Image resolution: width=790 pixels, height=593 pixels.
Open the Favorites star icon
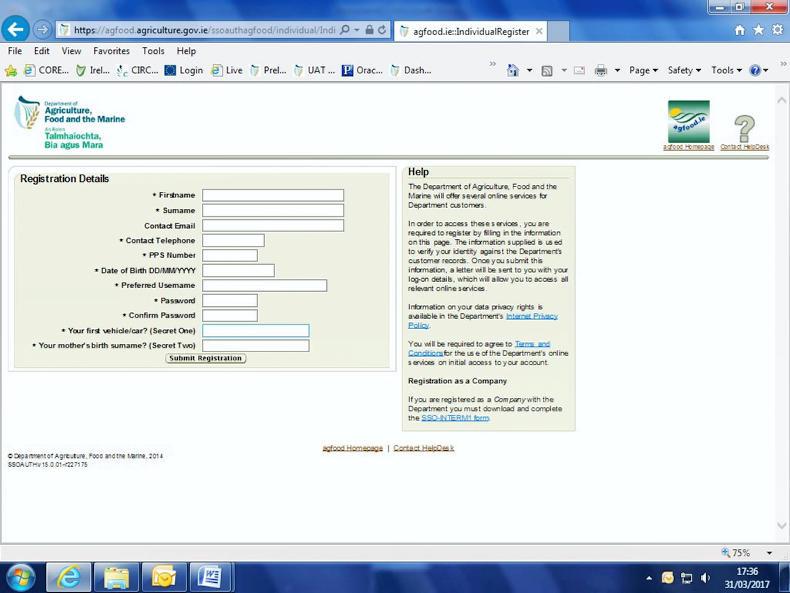click(759, 31)
